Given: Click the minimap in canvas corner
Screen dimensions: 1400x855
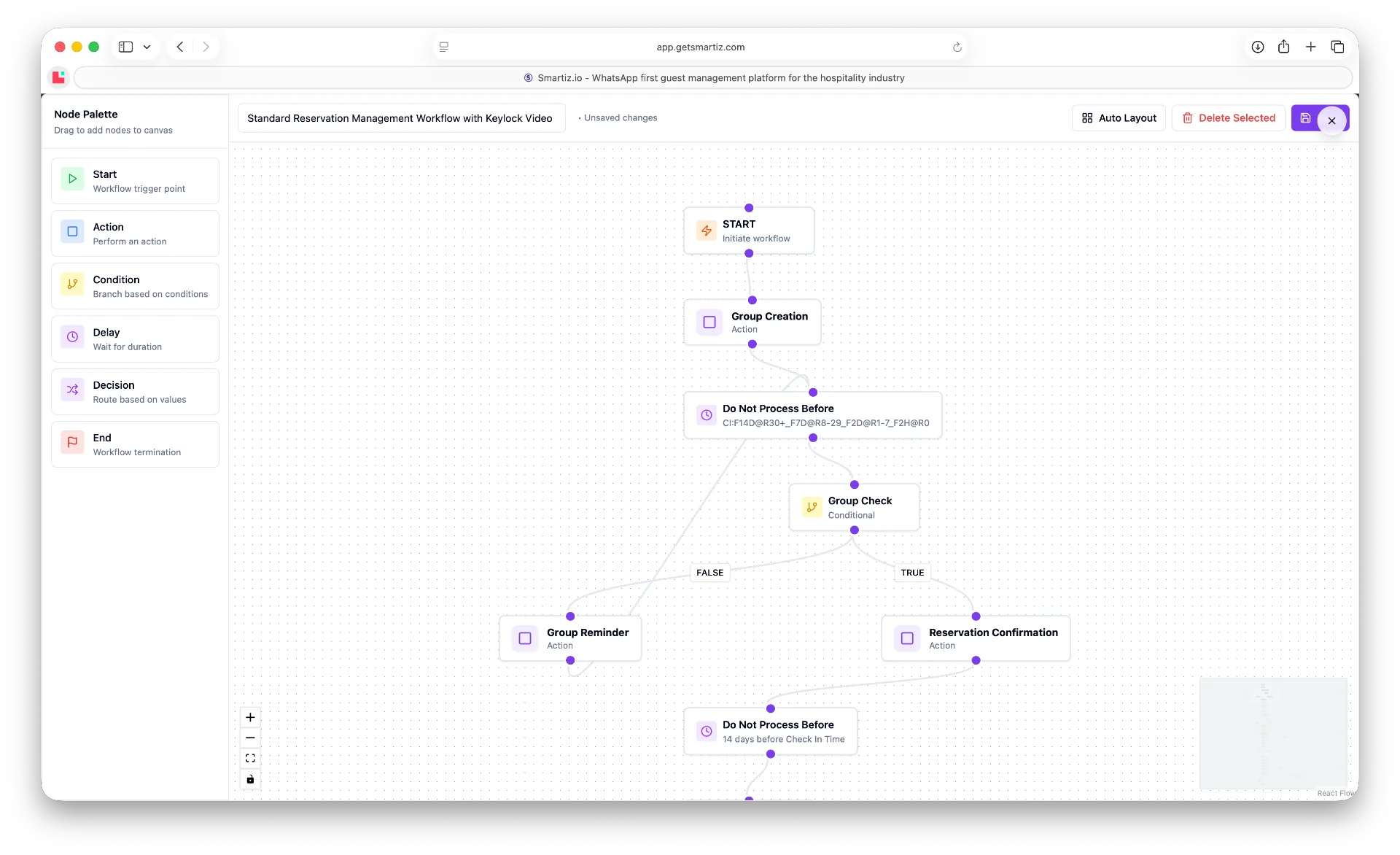Looking at the screenshot, I should coord(1273,733).
